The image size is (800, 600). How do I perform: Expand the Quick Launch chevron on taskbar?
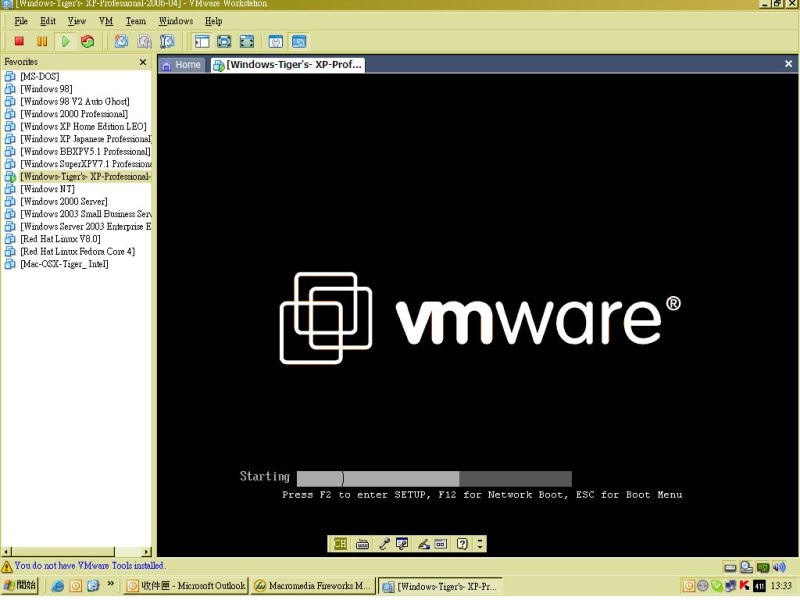coord(110,584)
